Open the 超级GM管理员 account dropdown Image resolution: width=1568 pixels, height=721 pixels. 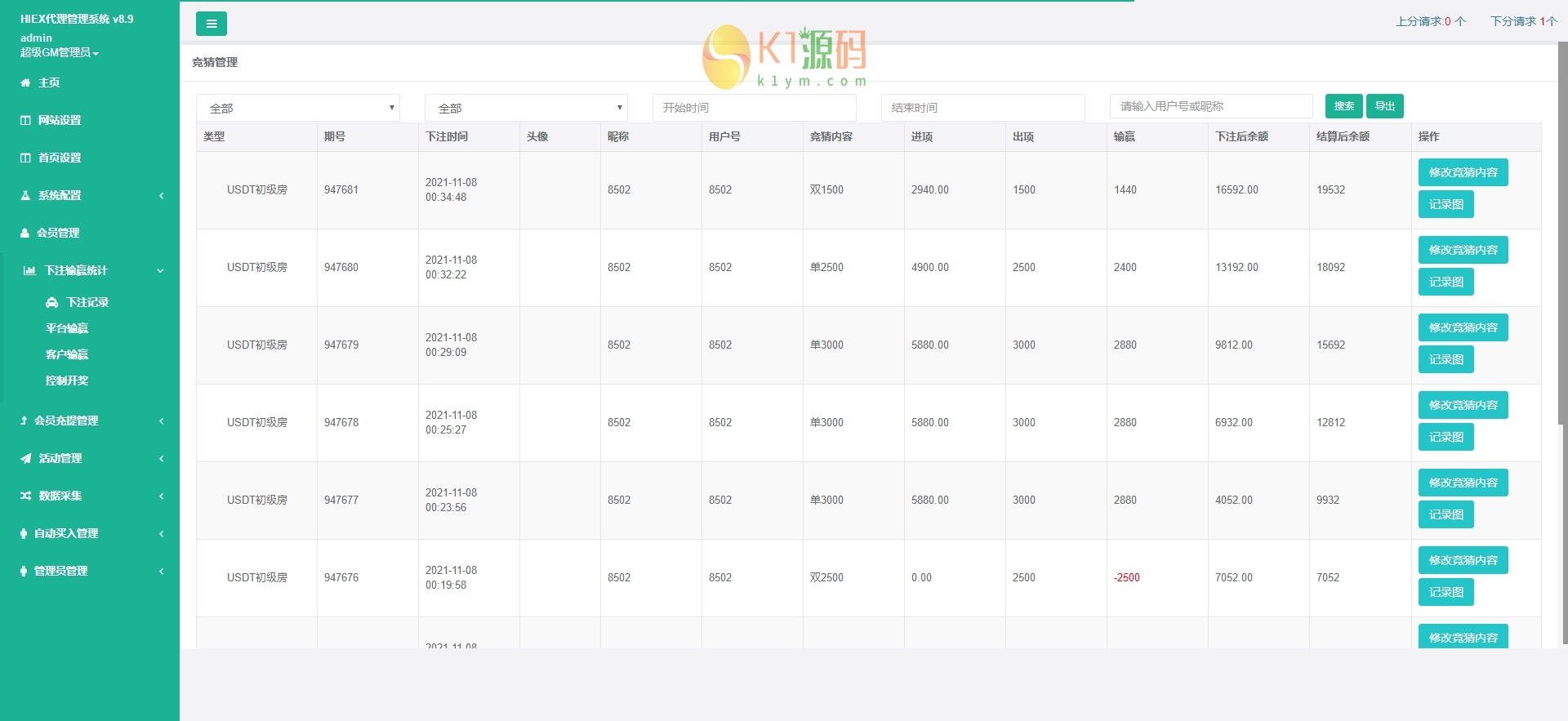point(60,52)
